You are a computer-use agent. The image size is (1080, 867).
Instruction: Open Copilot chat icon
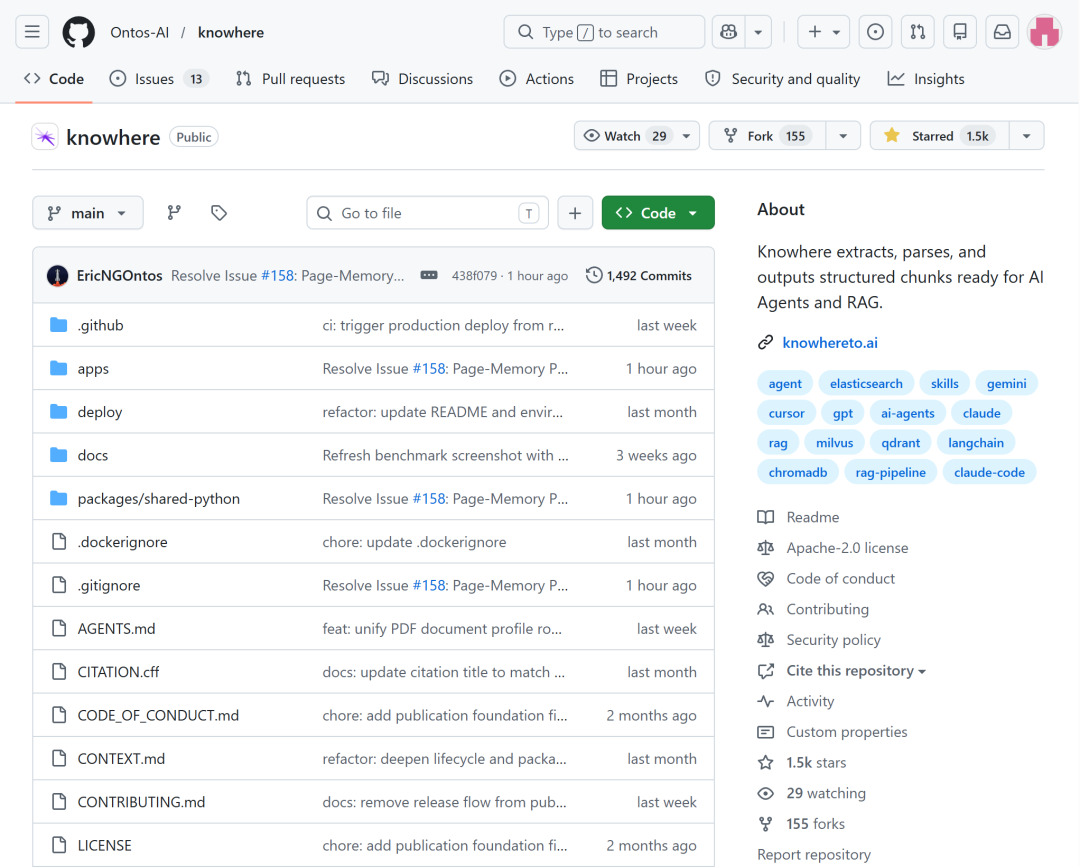[x=729, y=32]
